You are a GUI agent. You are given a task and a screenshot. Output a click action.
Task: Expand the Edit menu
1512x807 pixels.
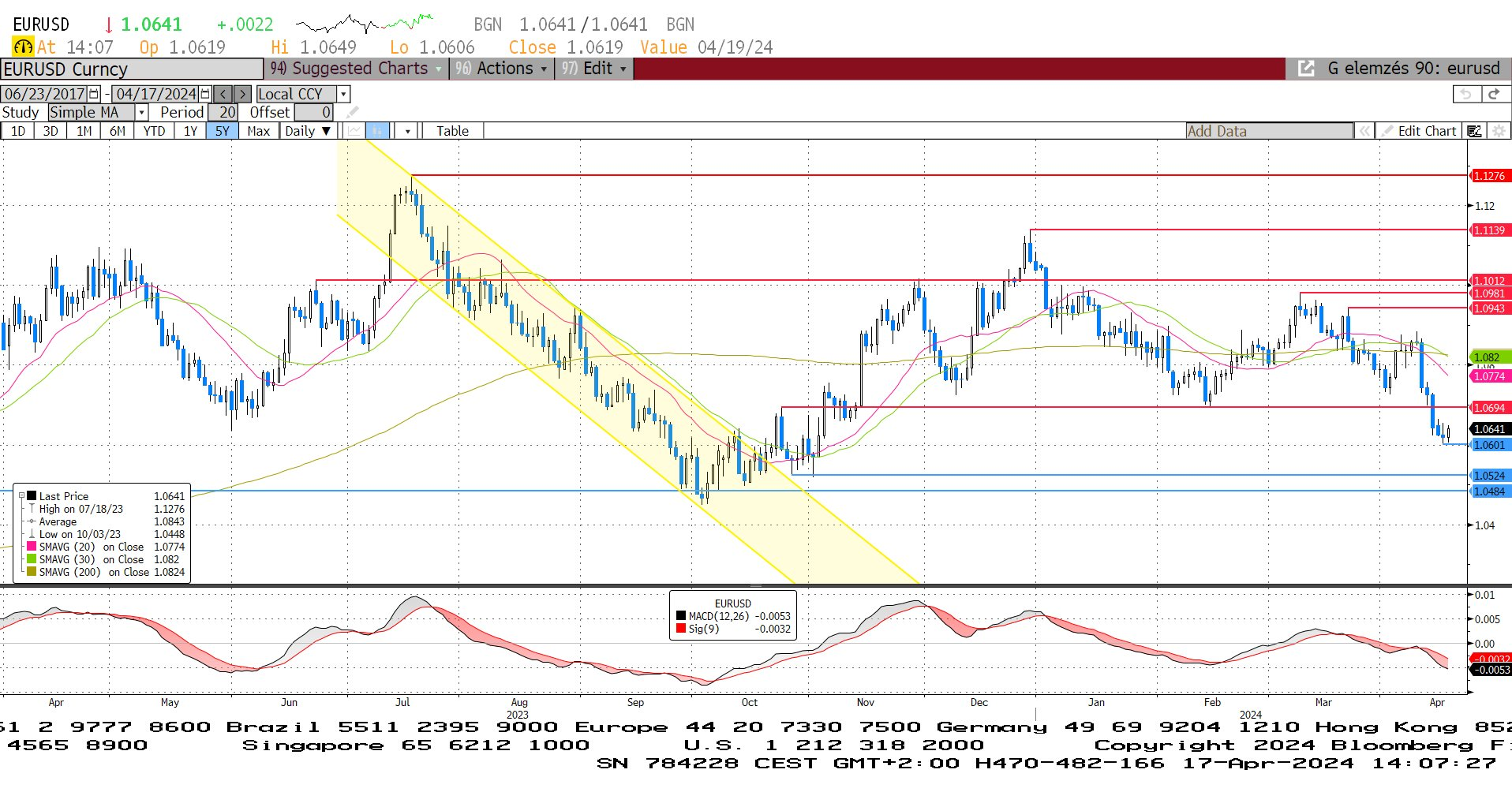(593, 69)
